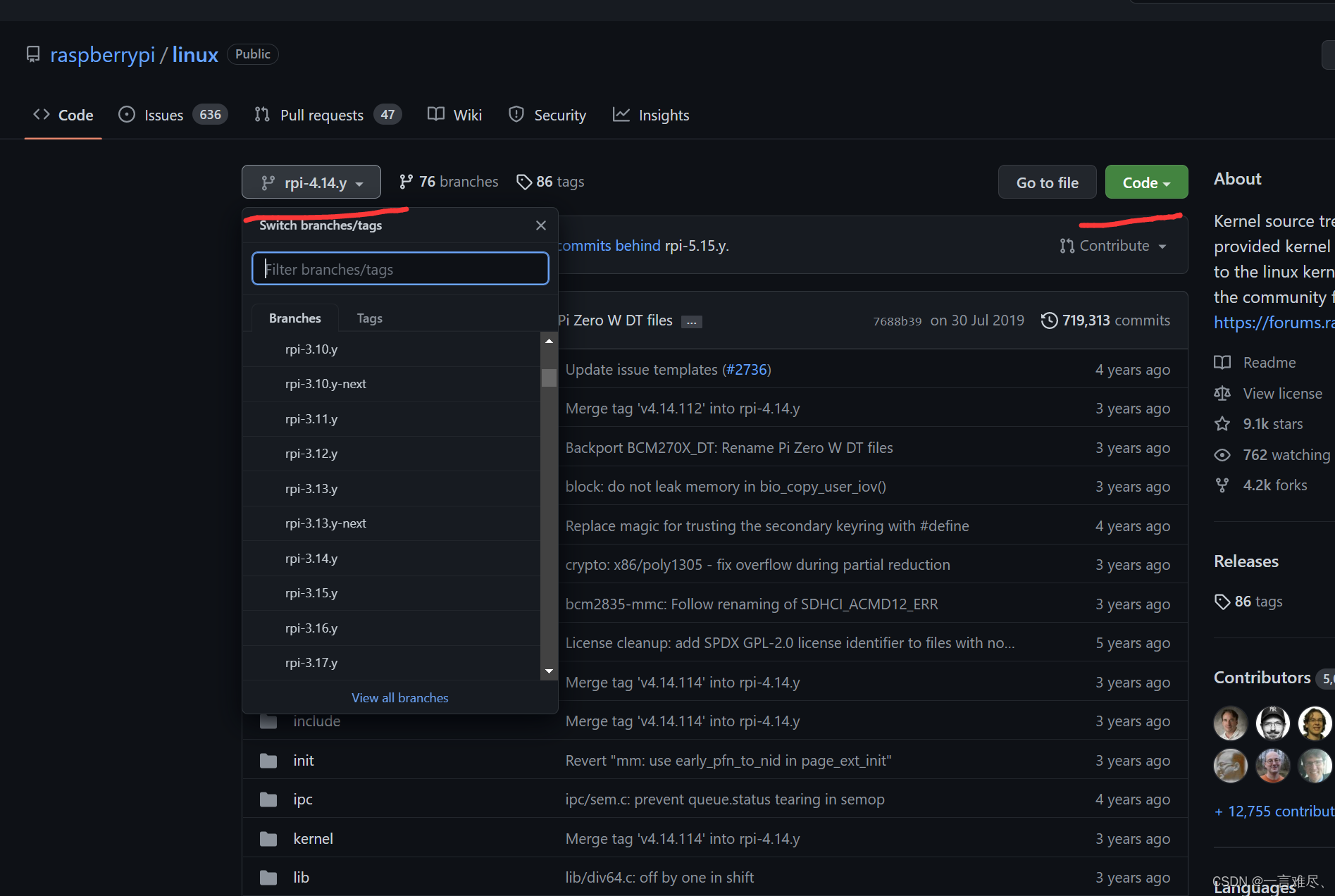View the 86 tags link near the branch selector
Screen dimensions: 1335x896
tap(550, 182)
